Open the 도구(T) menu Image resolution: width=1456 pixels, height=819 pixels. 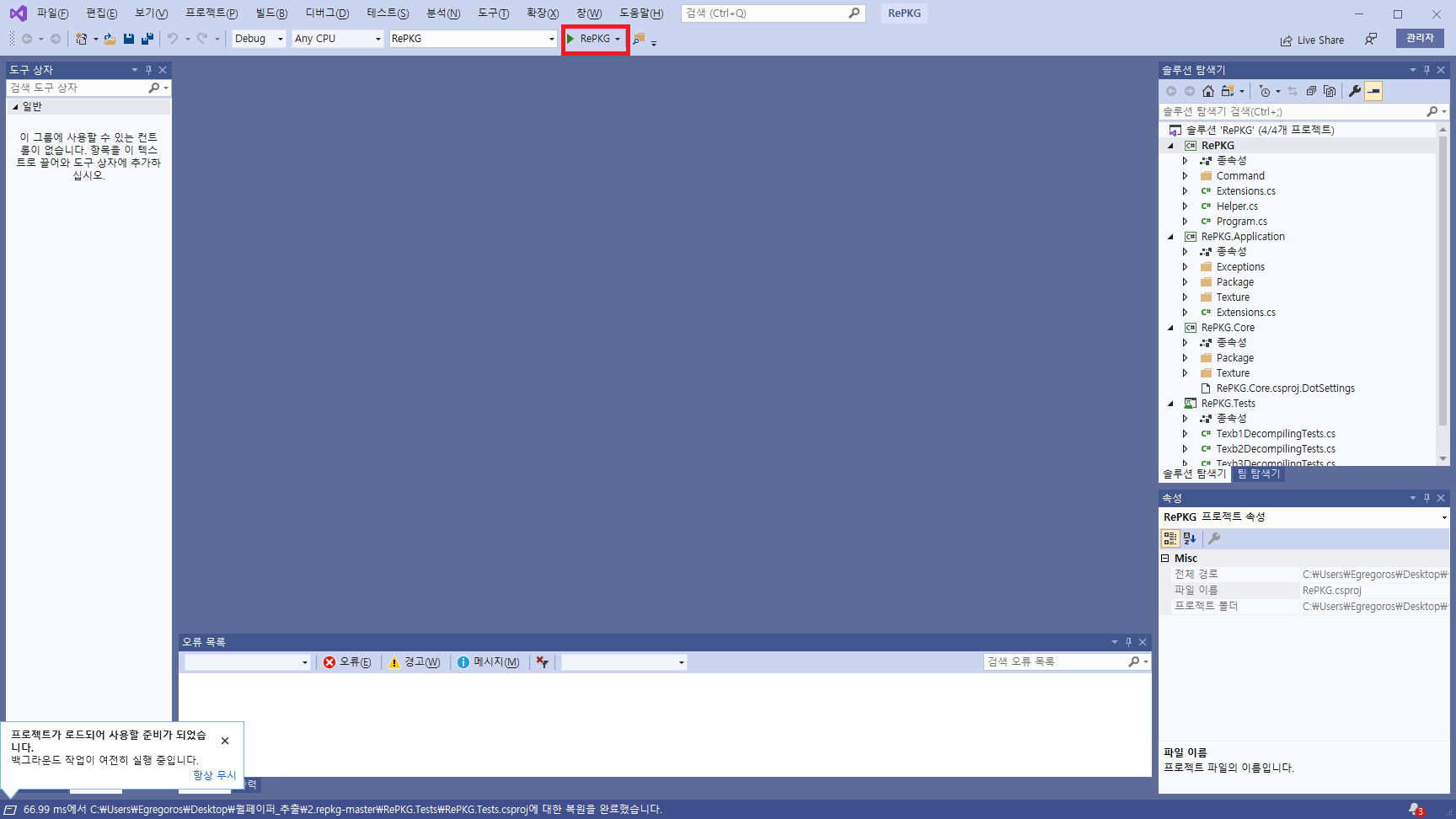click(493, 13)
